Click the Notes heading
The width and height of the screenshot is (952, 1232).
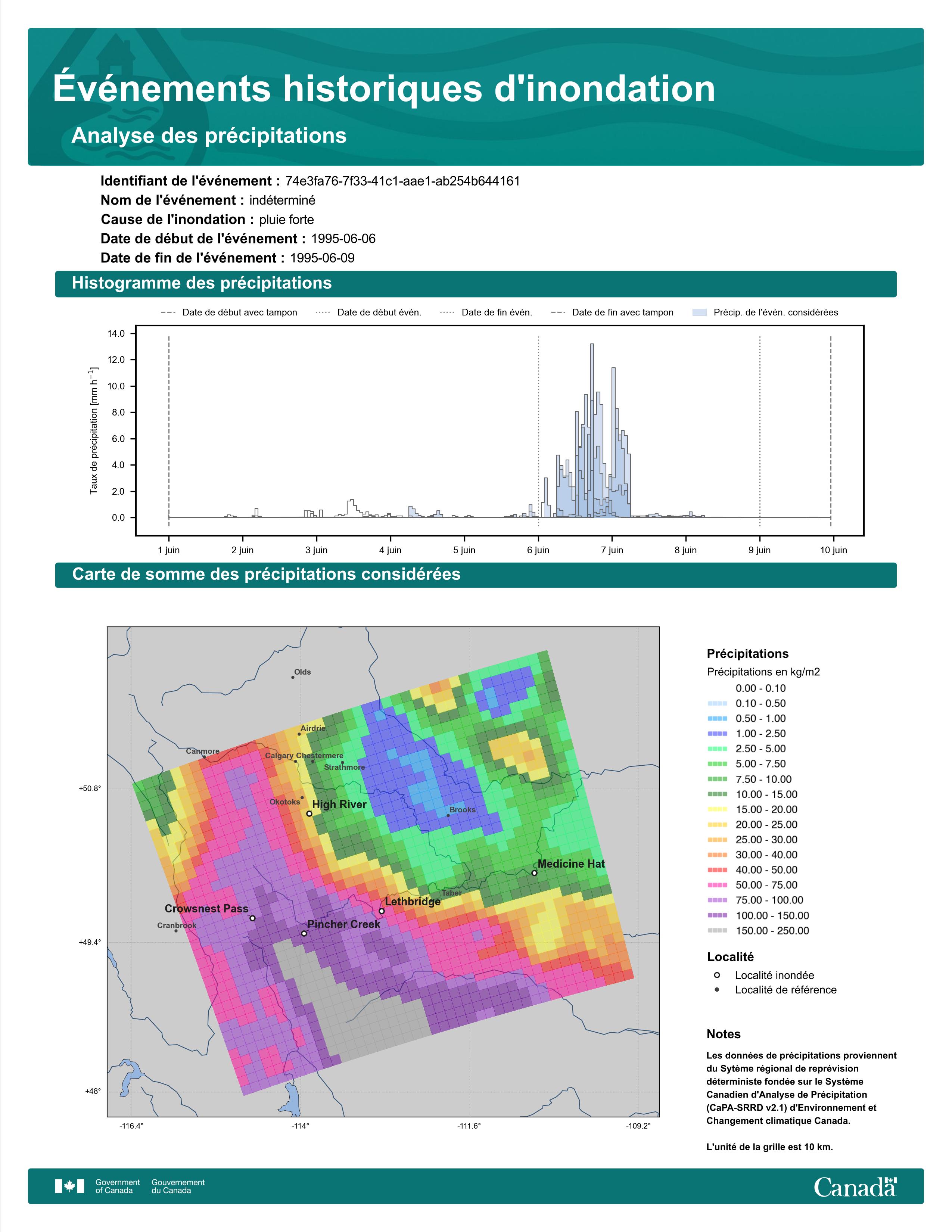pyautogui.click(x=724, y=1034)
